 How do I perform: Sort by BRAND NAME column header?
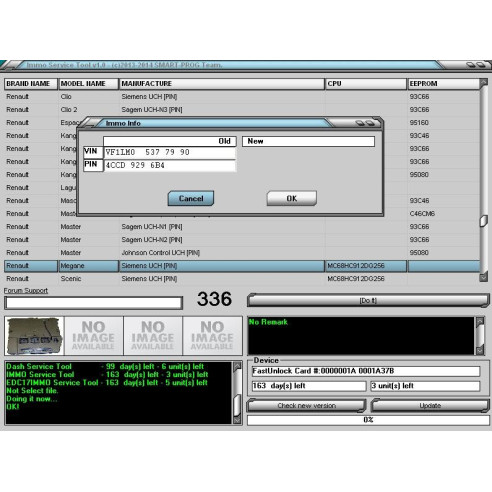click(31, 84)
